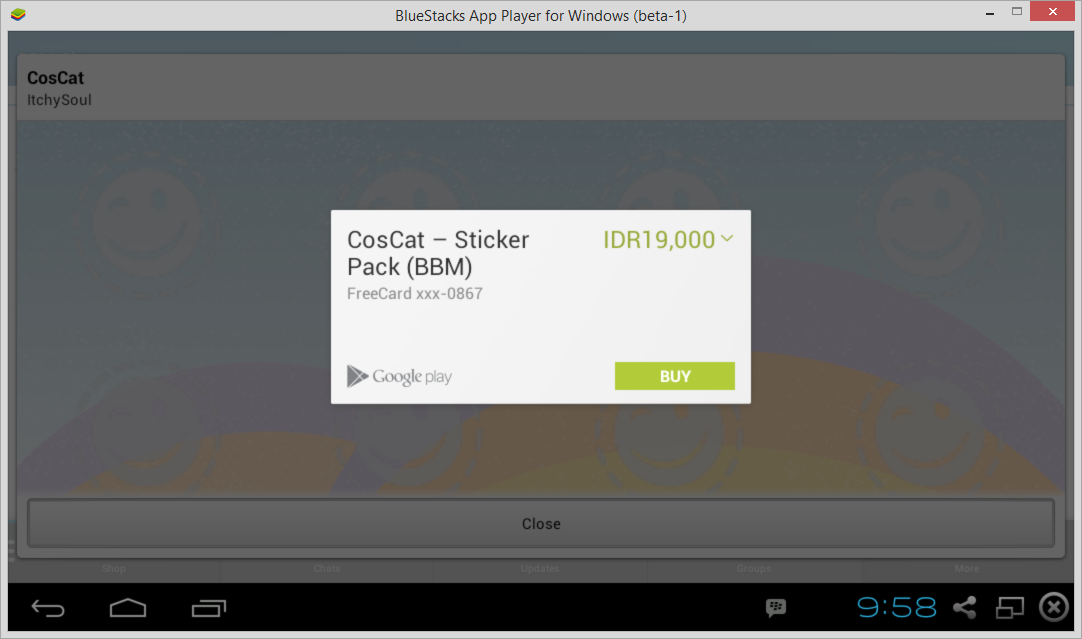Click the IDR19,000 price text
Viewport: 1082px width, 639px height.
659,239
